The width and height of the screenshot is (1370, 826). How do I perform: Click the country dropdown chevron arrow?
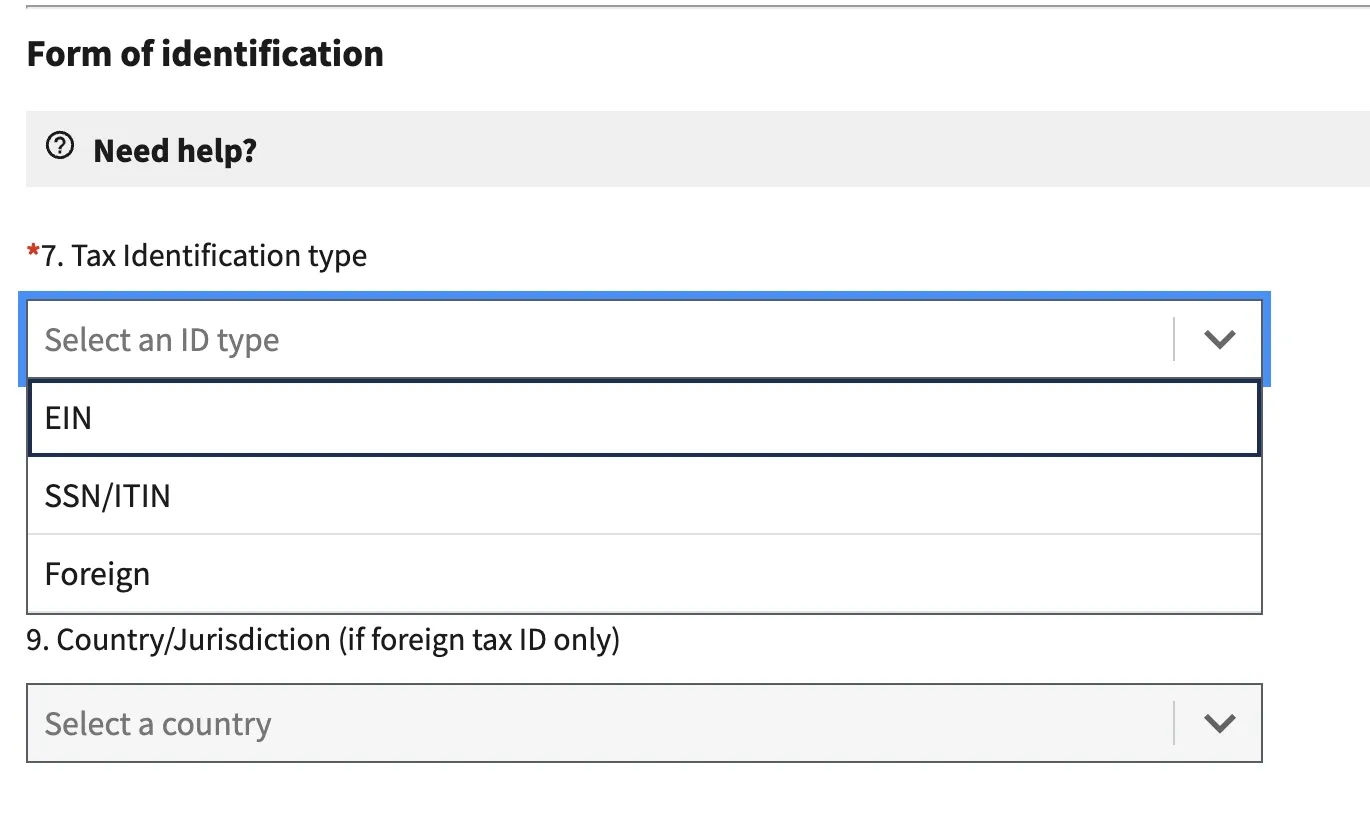point(1219,723)
